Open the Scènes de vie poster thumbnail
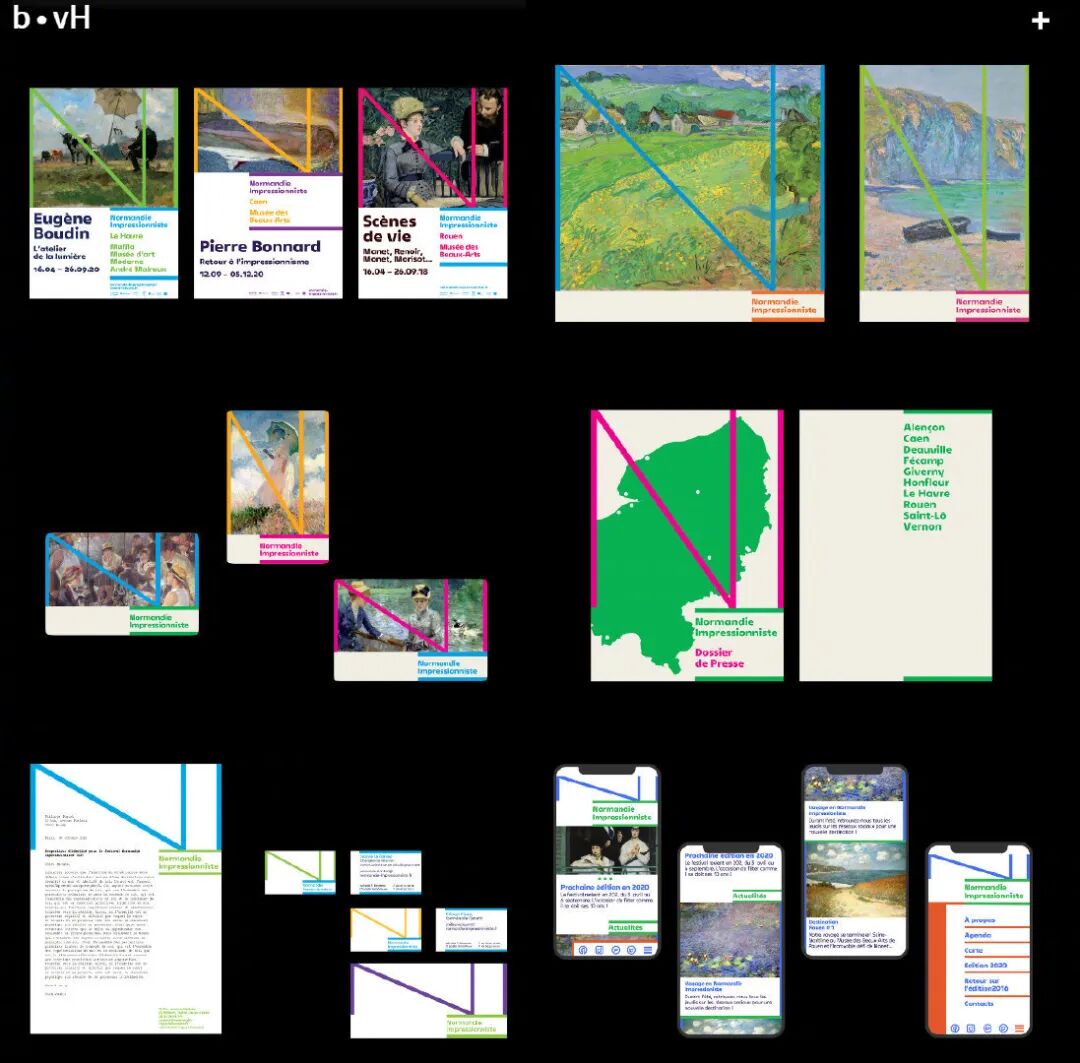 (x=433, y=193)
